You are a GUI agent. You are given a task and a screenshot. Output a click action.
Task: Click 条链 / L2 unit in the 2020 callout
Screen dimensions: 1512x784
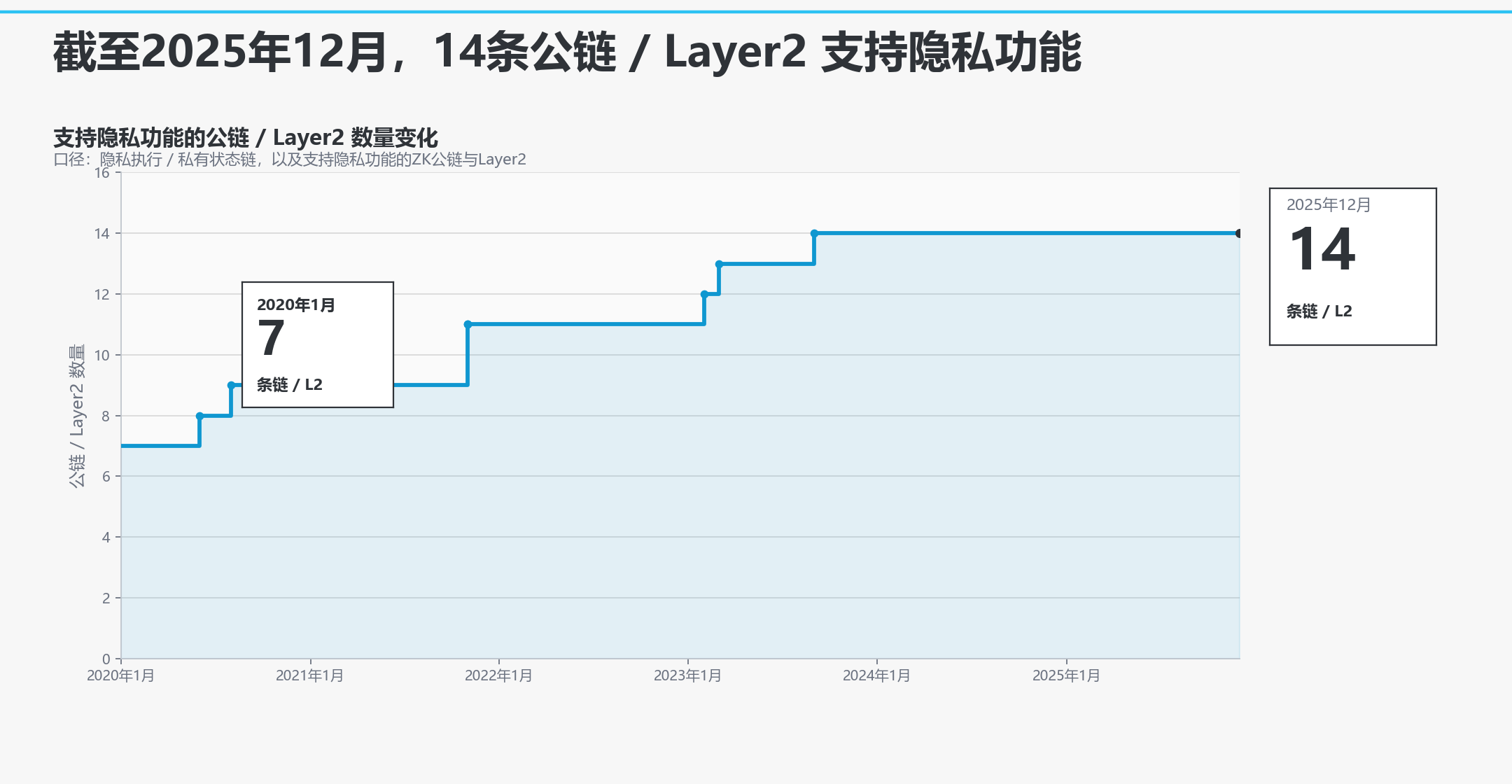290,384
